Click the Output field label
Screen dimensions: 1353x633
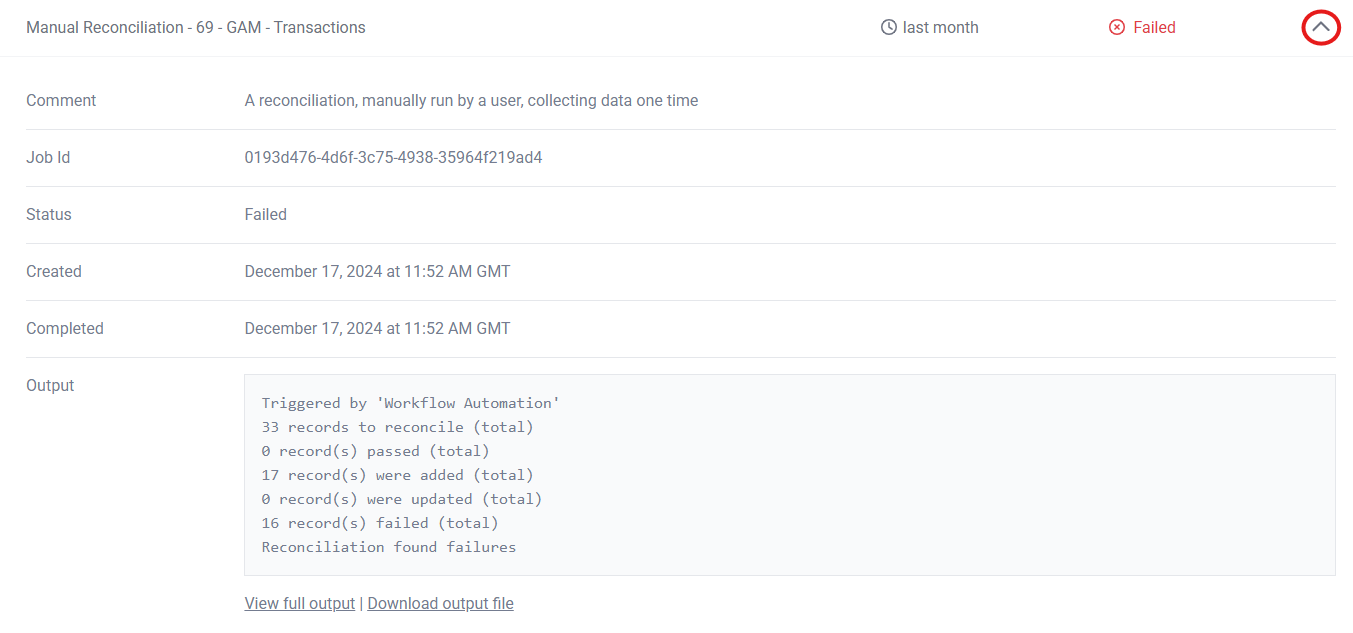(50, 385)
